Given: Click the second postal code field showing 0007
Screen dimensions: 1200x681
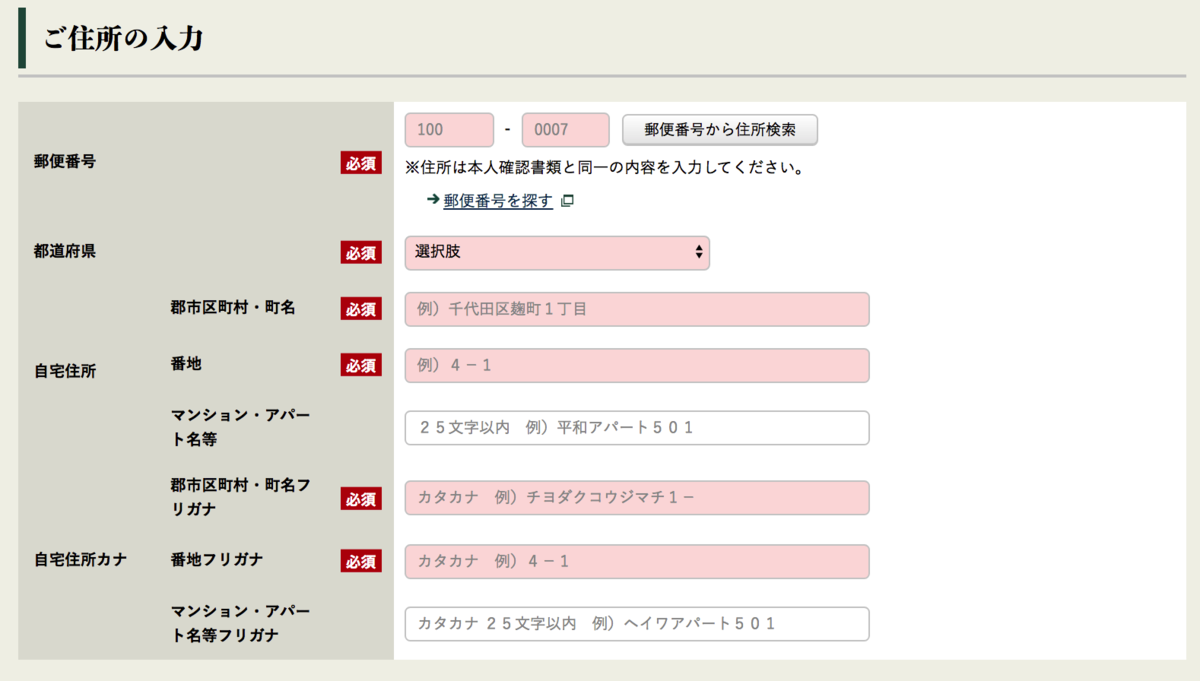Looking at the screenshot, I should (x=565, y=130).
